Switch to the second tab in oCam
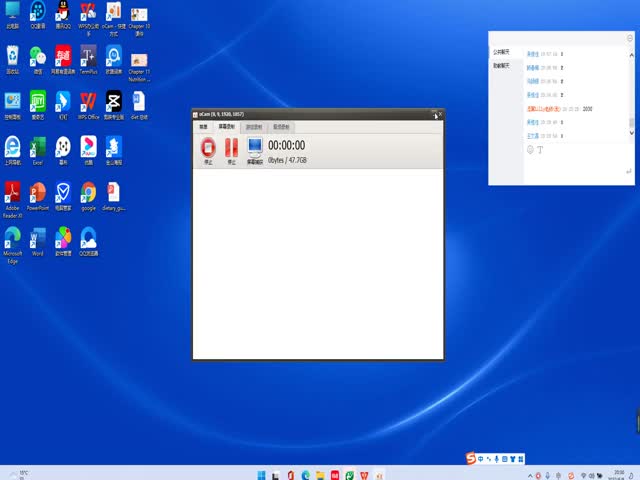This screenshot has height=480, width=640. click(226, 127)
